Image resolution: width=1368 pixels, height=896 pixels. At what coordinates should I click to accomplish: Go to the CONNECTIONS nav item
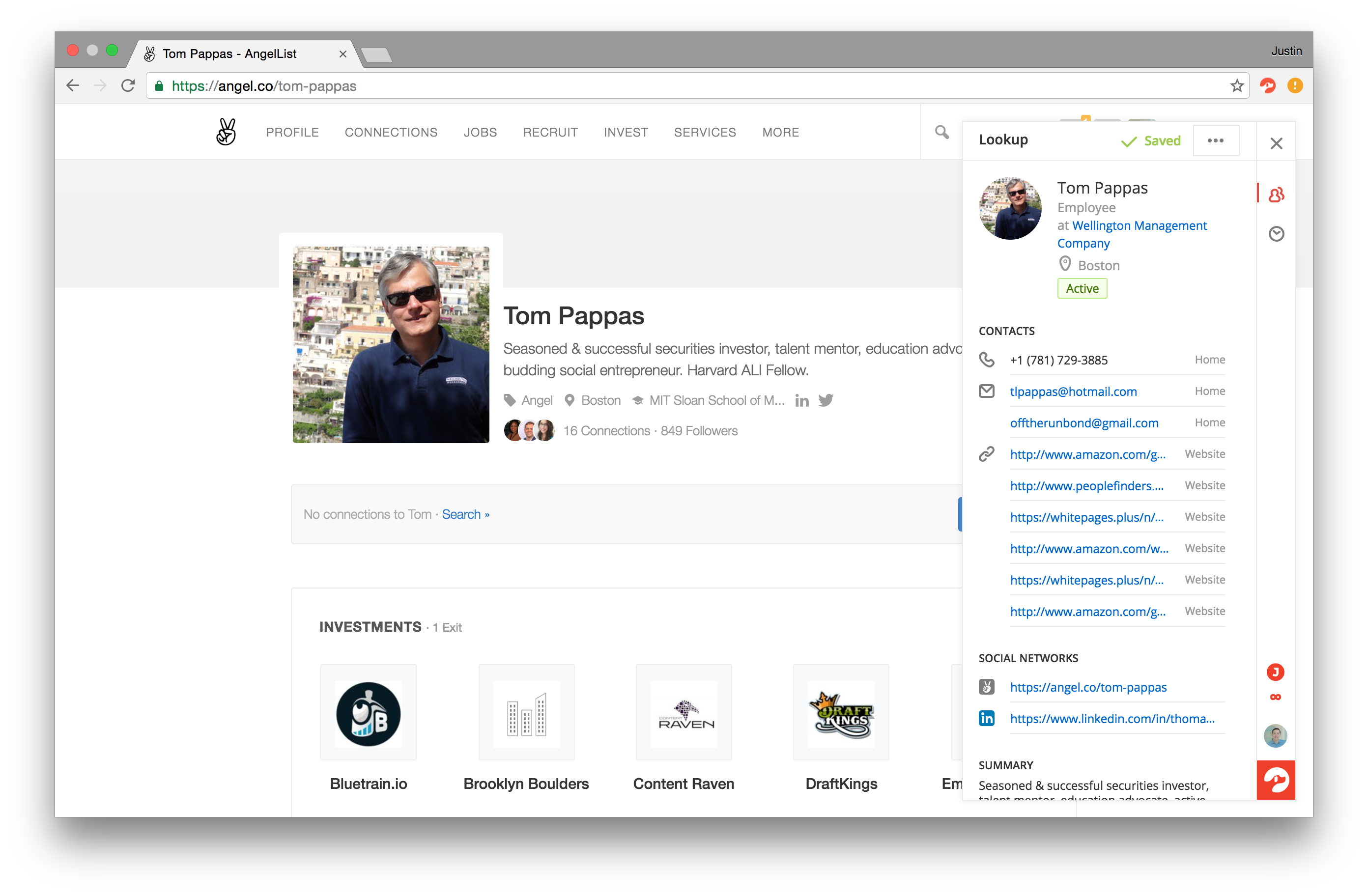coord(391,132)
